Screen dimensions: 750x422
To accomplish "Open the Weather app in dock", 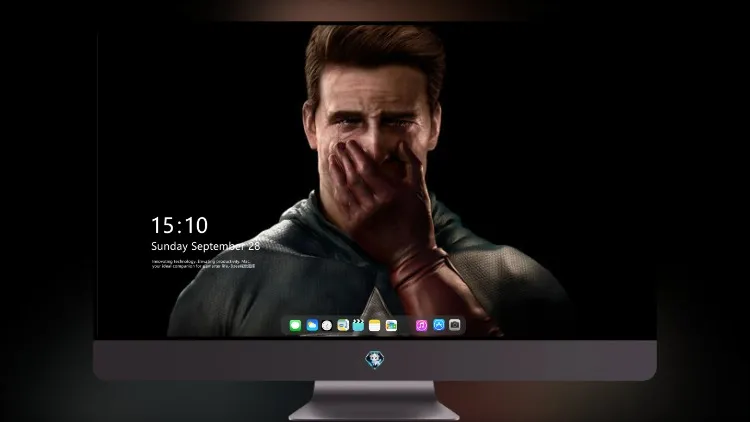I will (x=312, y=325).
